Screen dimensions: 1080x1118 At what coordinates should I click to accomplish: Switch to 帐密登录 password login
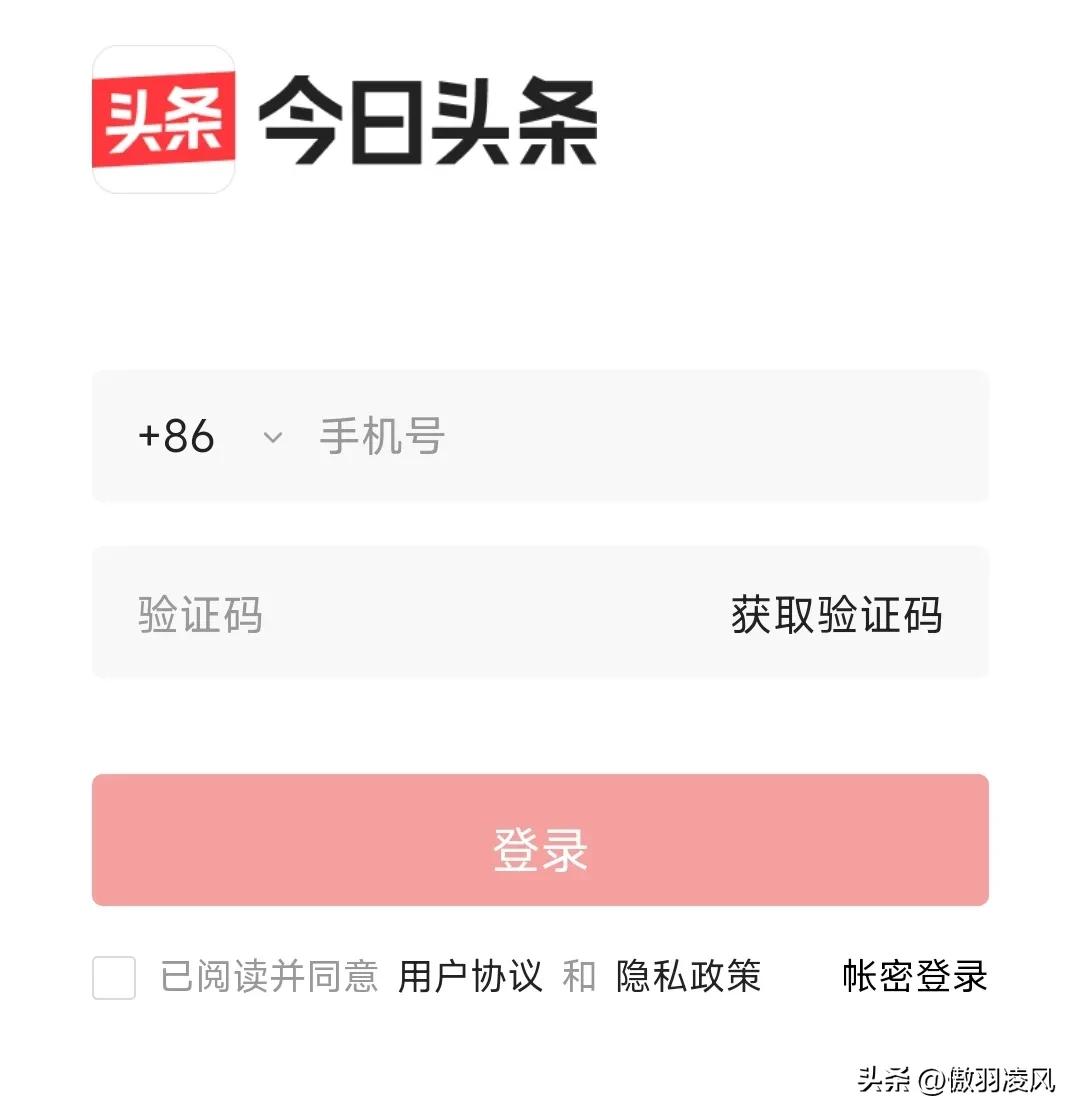coord(915,977)
